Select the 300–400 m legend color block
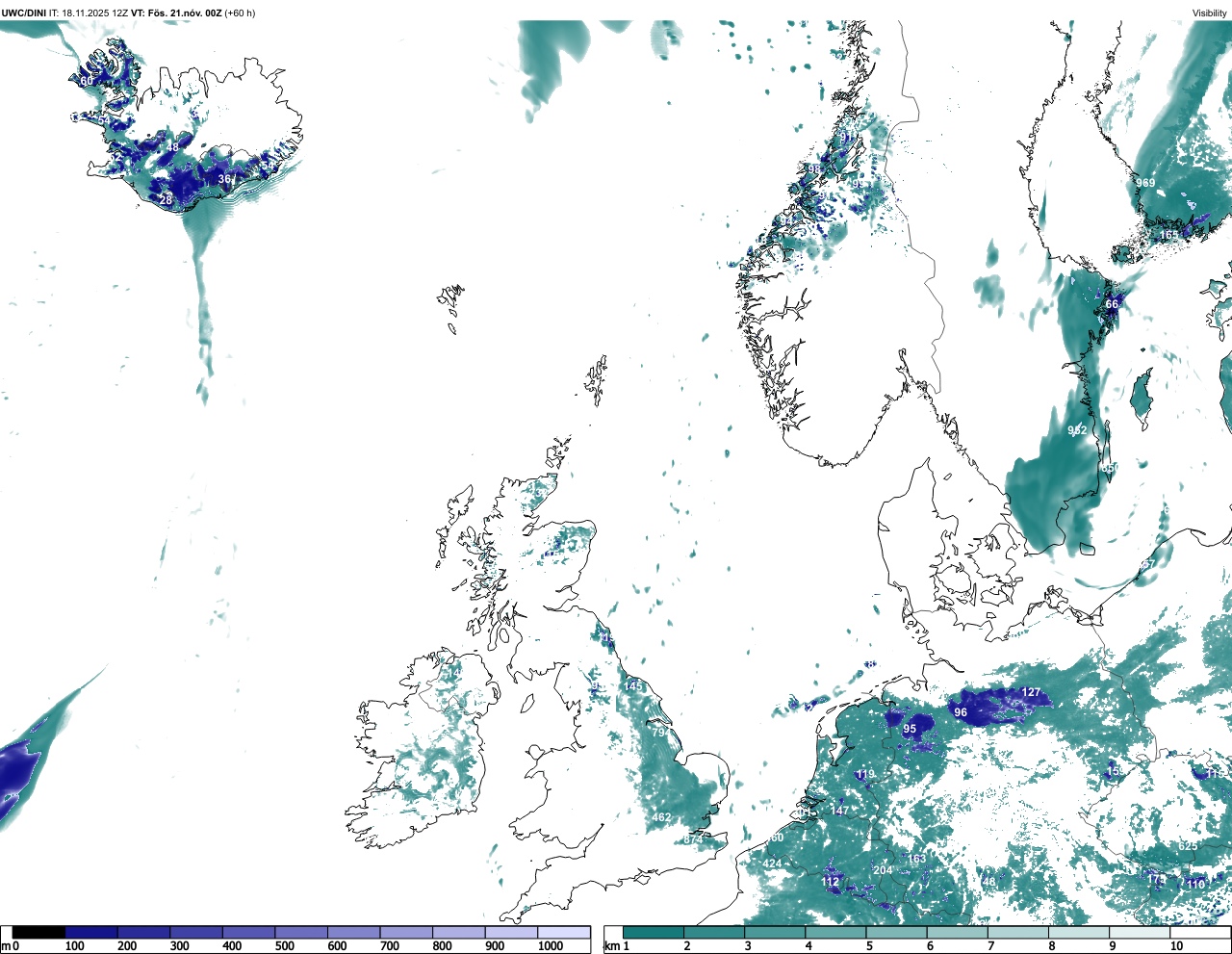Viewport: 1232px width, 954px height. (196, 932)
